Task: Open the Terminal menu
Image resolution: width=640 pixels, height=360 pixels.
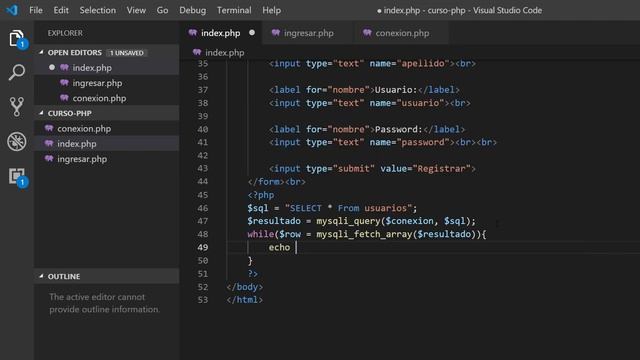Action: coord(234,10)
